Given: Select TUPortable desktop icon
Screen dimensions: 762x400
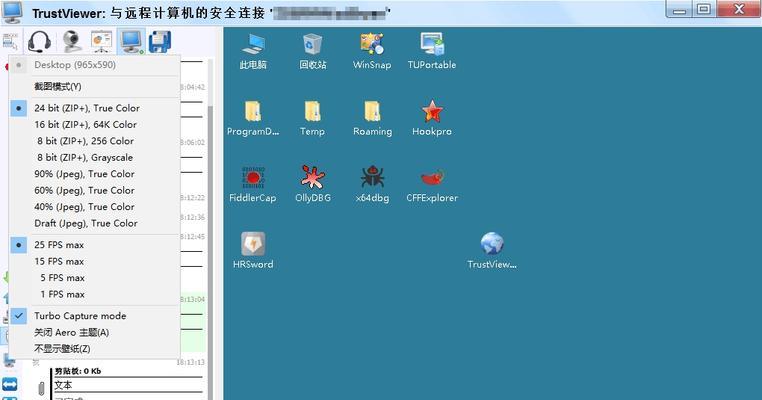Looking at the screenshot, I should [432, 51].
